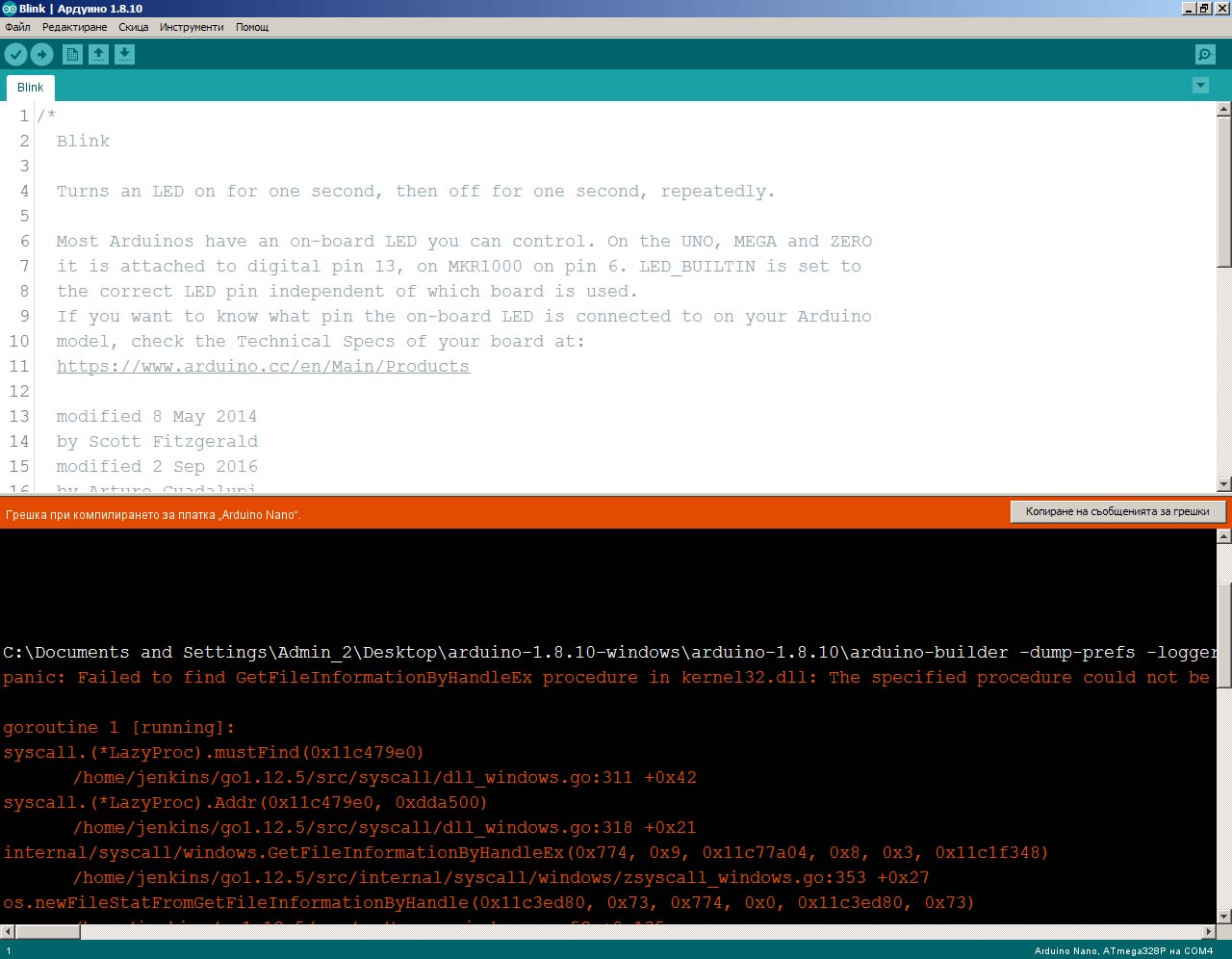
Task: Click the console line starting 'C:\Documents and Settings'
Action: pos(609,652)
